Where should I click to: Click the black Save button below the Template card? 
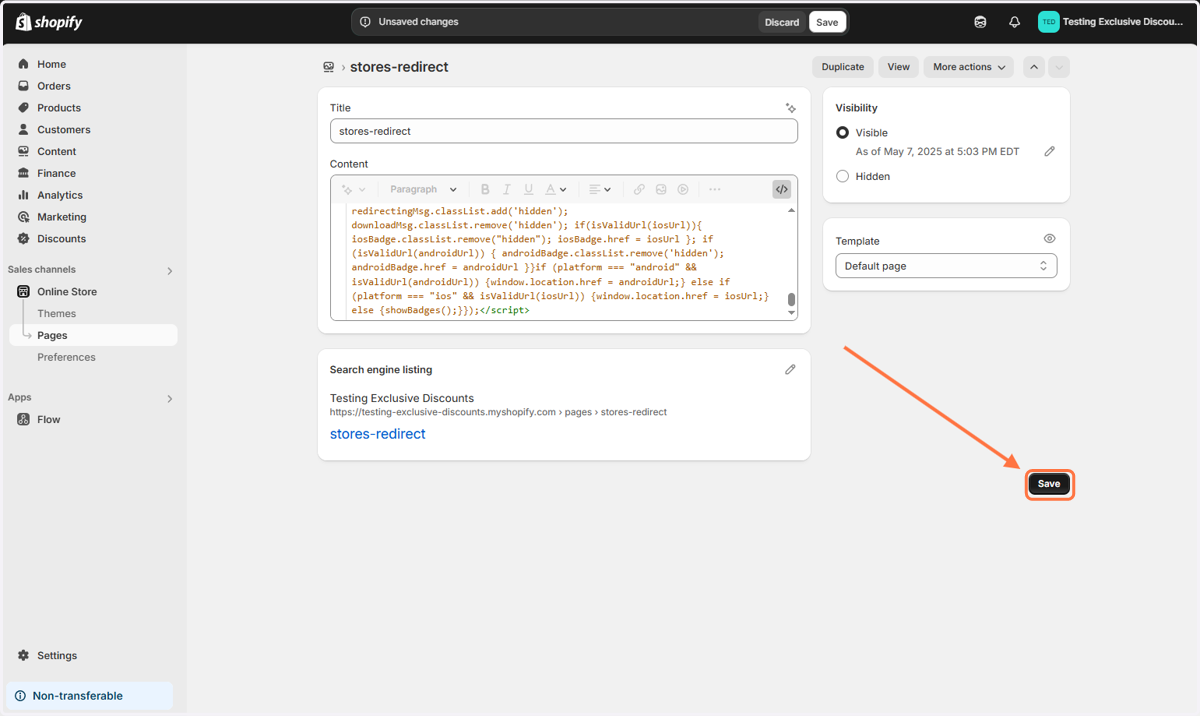[x=1049, y=484]
